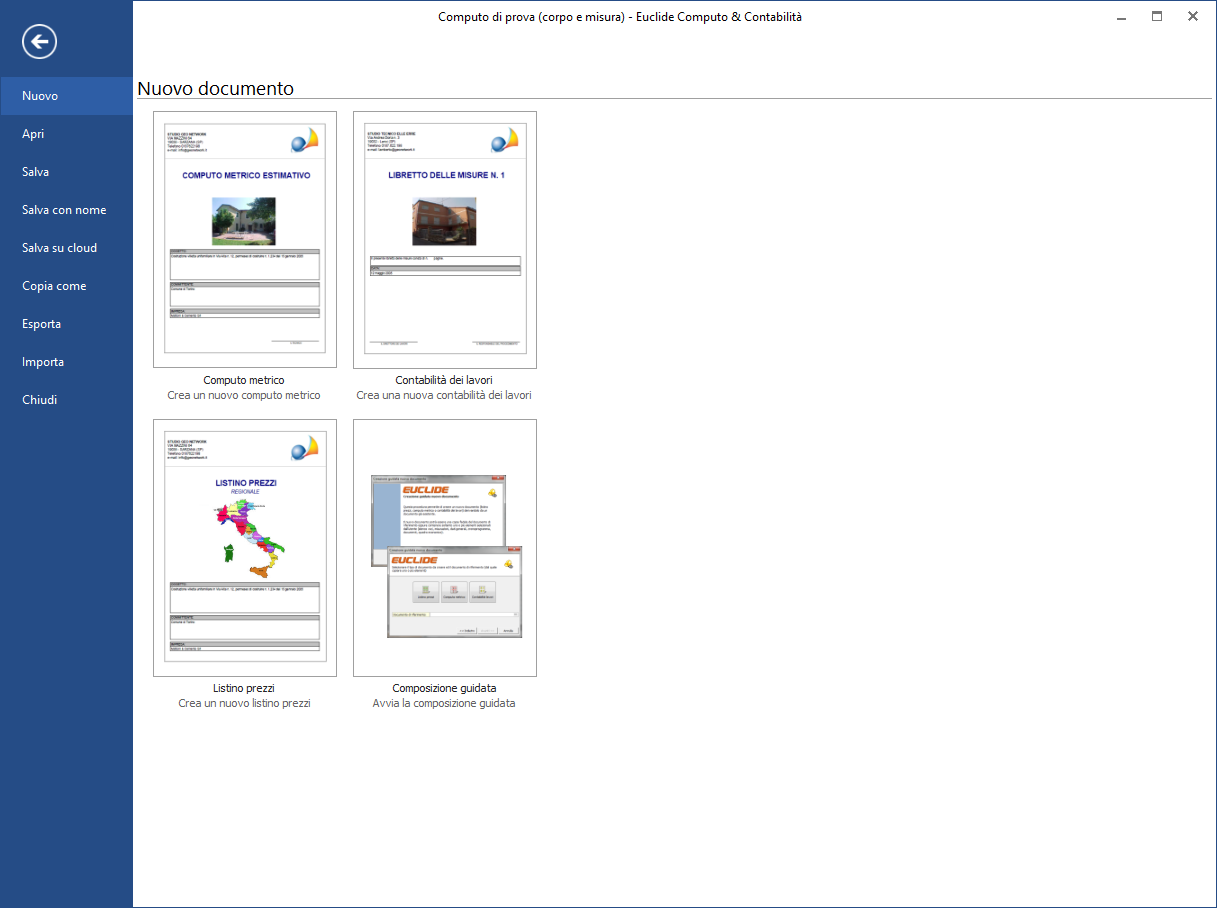Image resolution: width=1217 pixels, height=908 pixels.
Task: Open the Composizione guidata wizard thumbnail
Action: click(445, 548)
